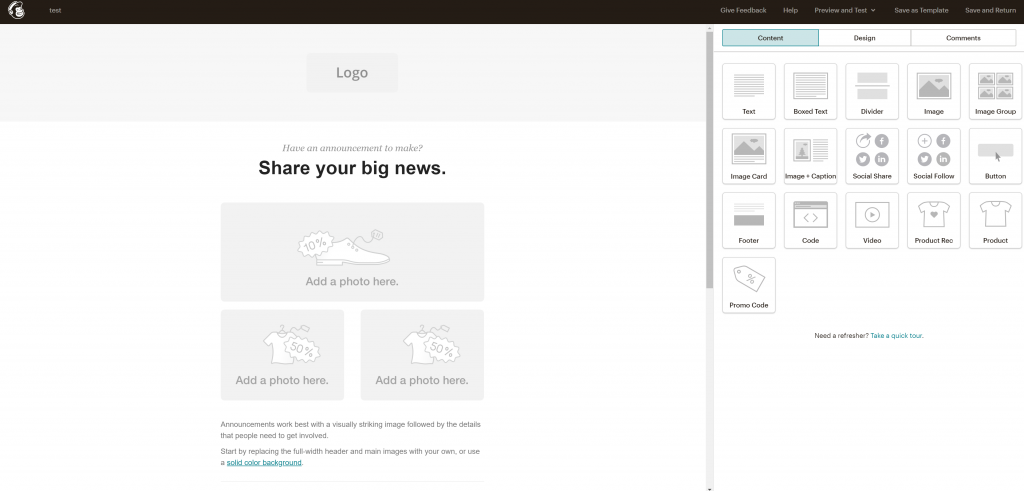Switch to the Design tab
This screenshot has height=491, width=1024.
coord(864,38)
